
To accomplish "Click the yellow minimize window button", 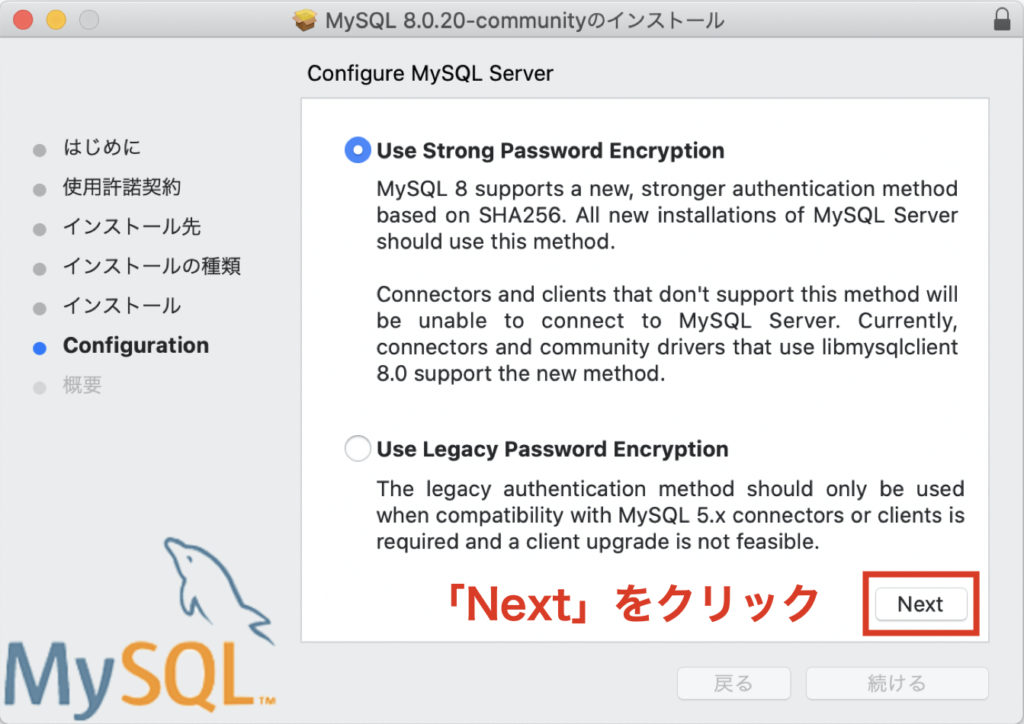I will [56, 20].
